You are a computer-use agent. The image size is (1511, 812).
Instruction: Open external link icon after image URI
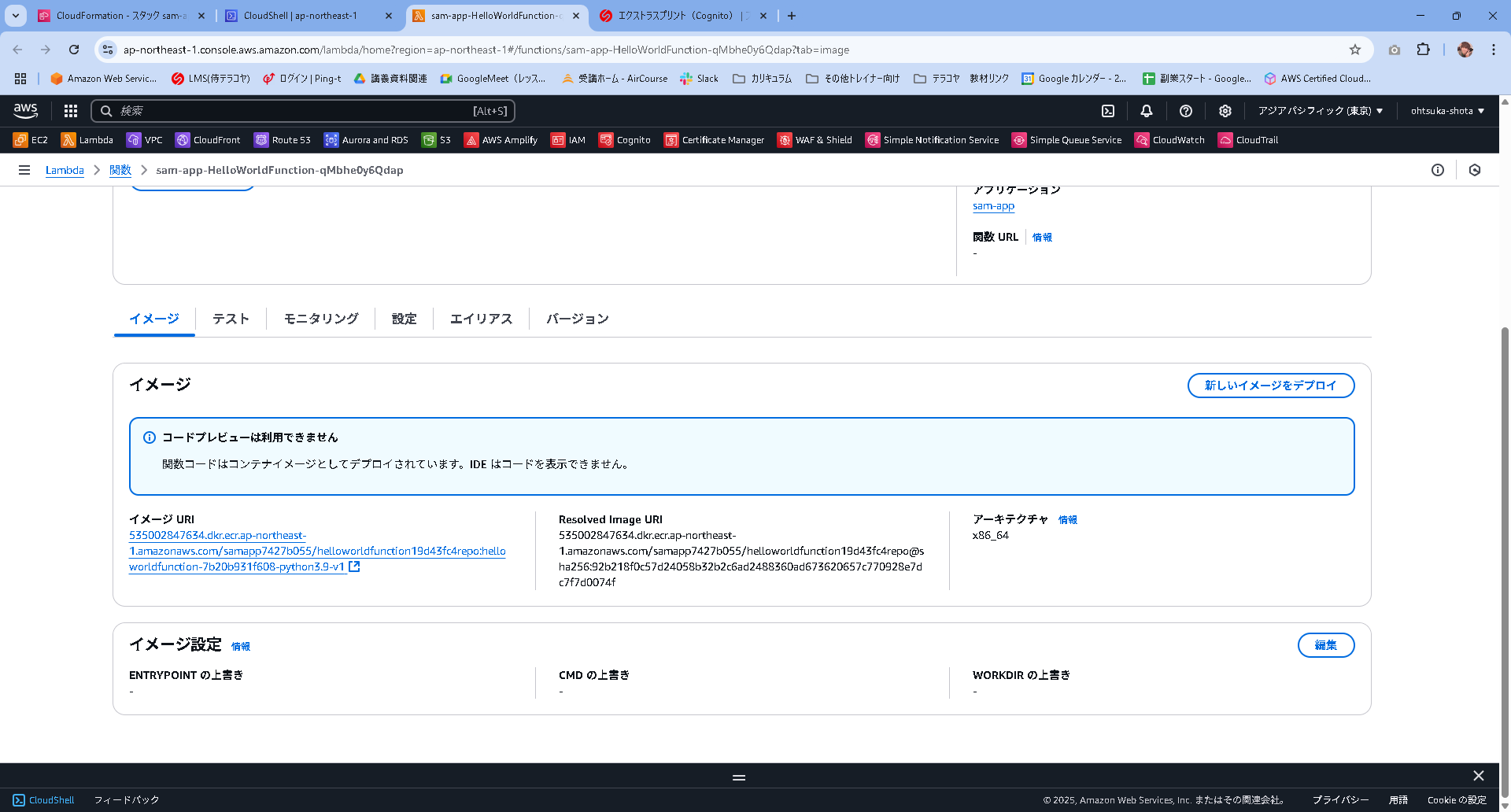[354, 567]
